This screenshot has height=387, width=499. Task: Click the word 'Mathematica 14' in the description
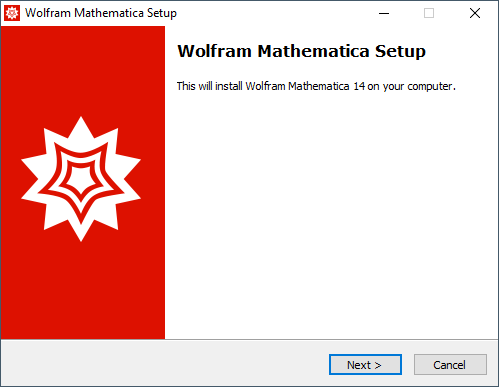pos(327,86)
